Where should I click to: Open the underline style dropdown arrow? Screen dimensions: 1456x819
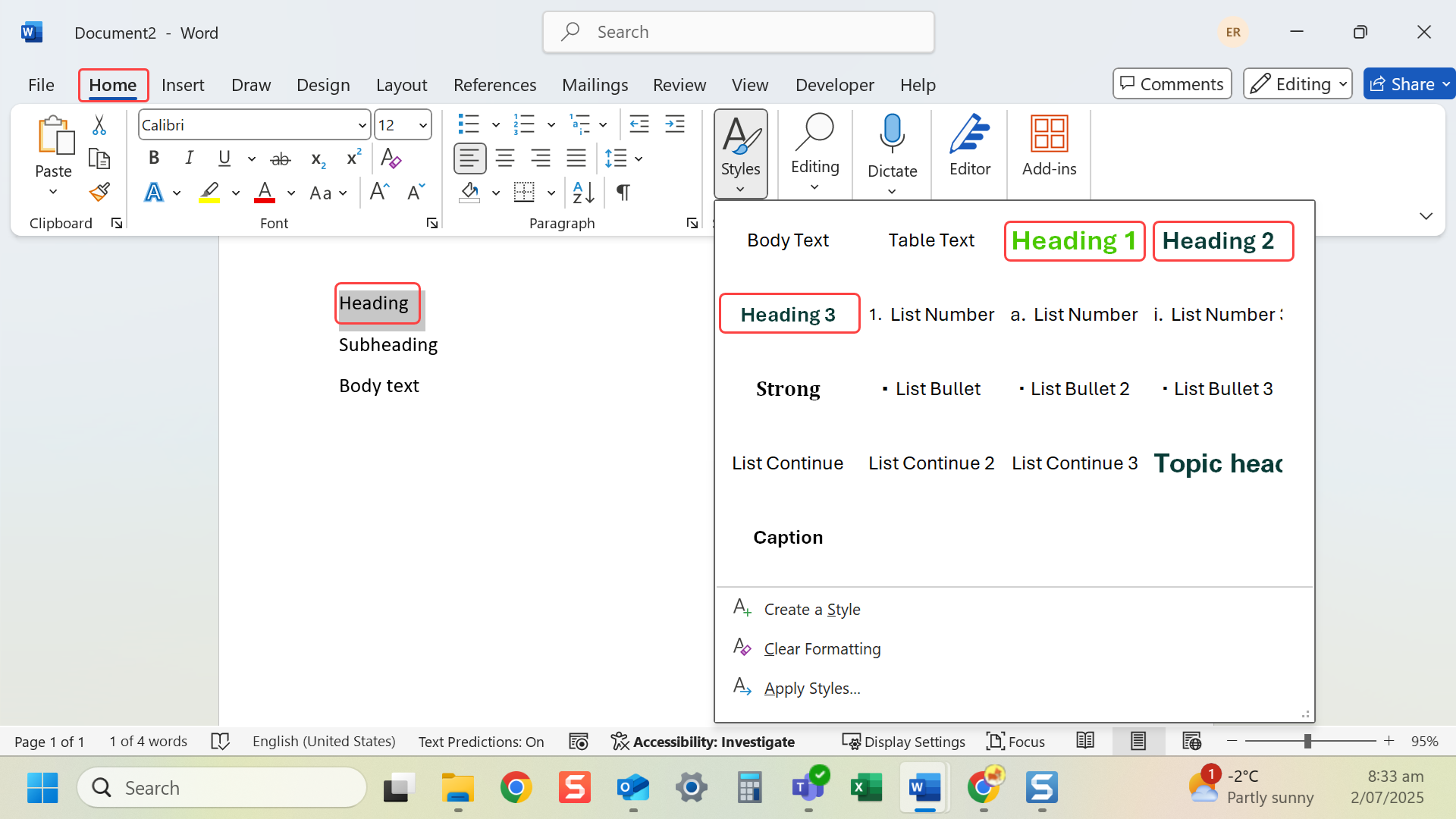coord(251,159)
